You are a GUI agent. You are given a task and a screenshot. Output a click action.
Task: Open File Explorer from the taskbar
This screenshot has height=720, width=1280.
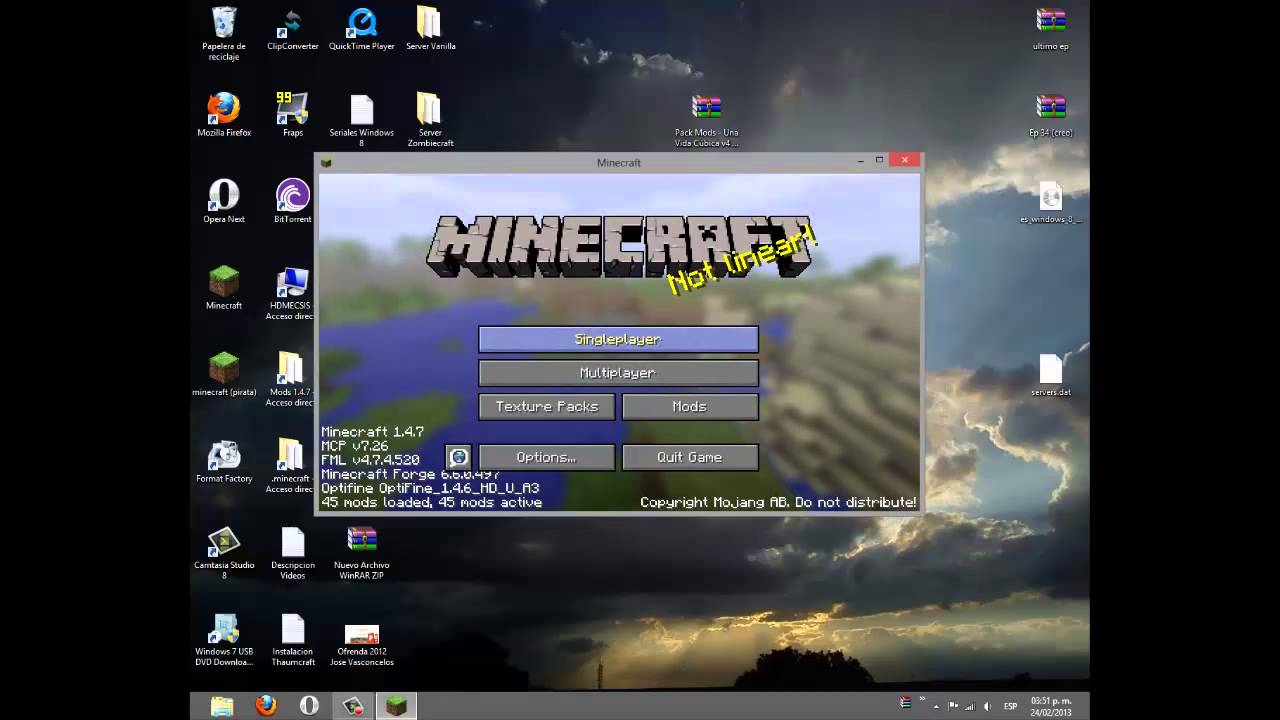[x=222, y=706]
